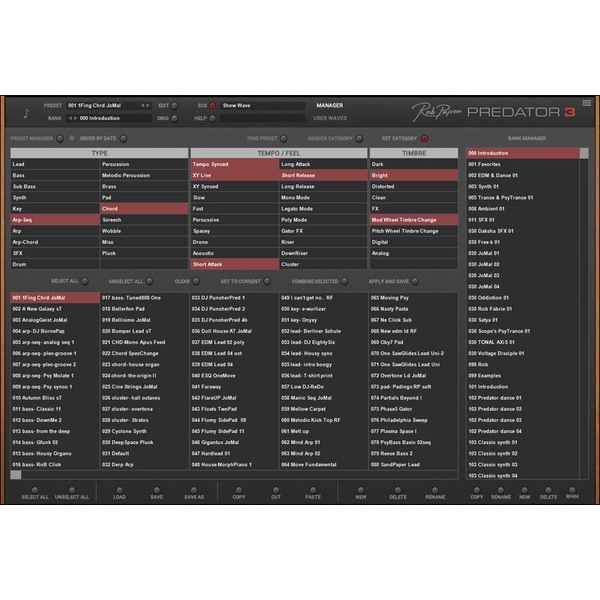The height and width of the screenshot is (600, 600).
Task: Select Bright timbre category
Action: [414, 175]
